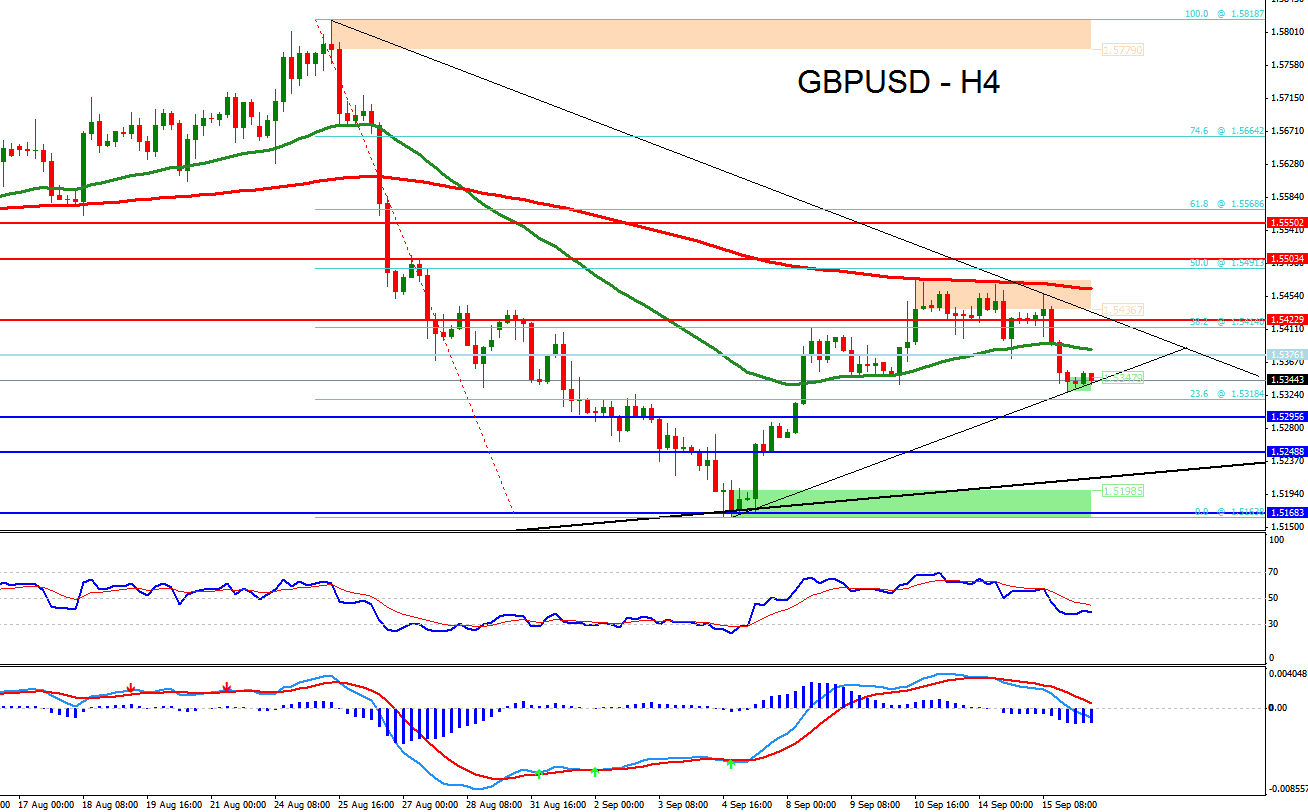Image resolution: width=1308 pixels, height=812 pixels.
Task: Click the large green demand zone rectangle
Action: tap(910, 503)
